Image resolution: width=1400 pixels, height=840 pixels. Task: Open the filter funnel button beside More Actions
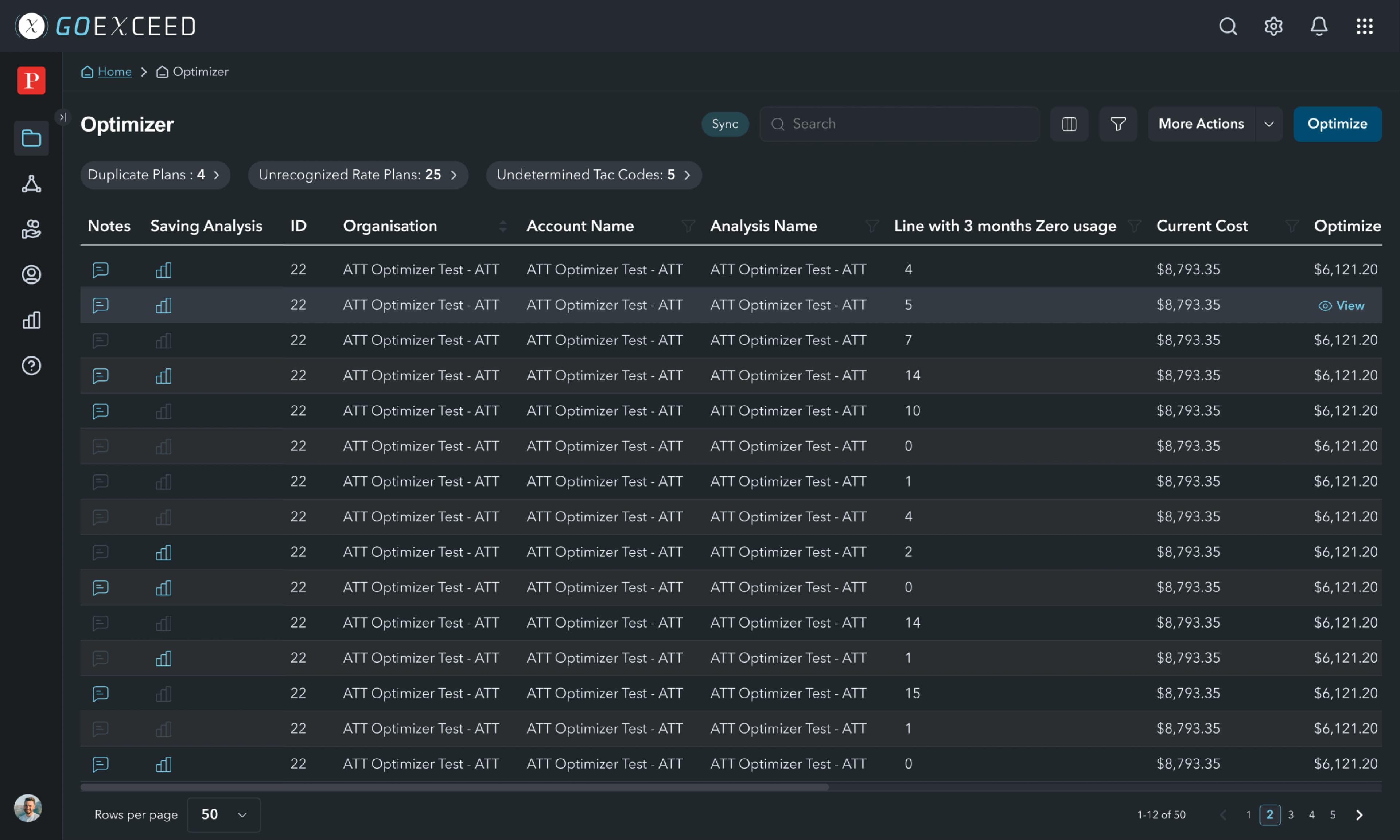(x=1117, y=124)
